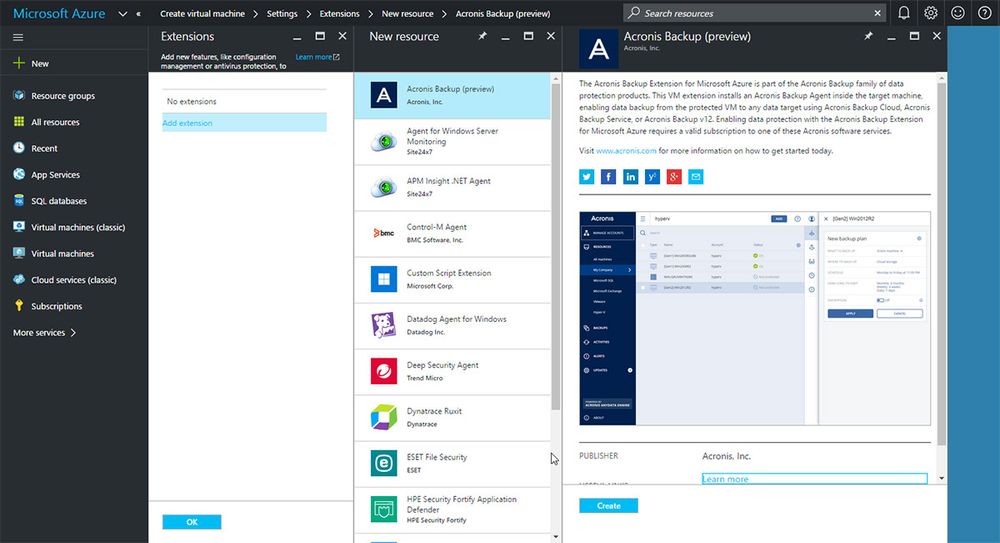The width and height of the screenshot is (1000, 543).
Task: Pin the Acronis Backup blade
Action: tap(868, 36)
